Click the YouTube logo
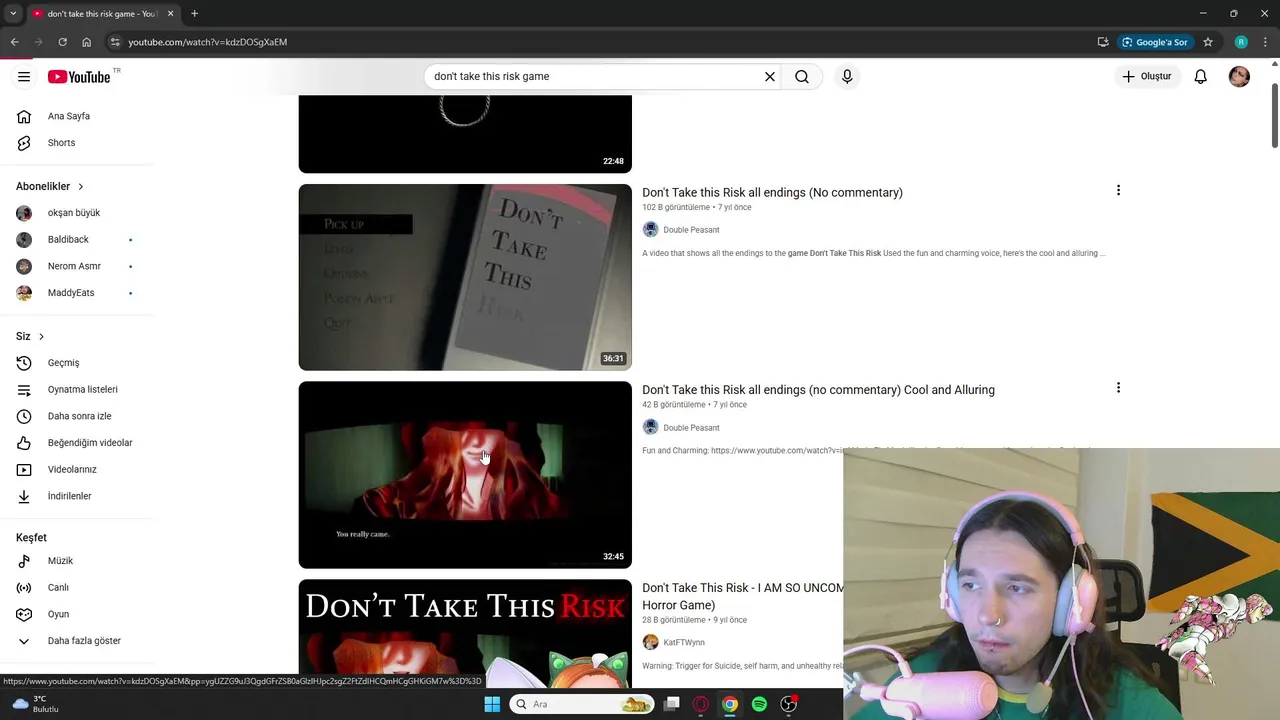1280x720 pixels. tap(79, 77)
